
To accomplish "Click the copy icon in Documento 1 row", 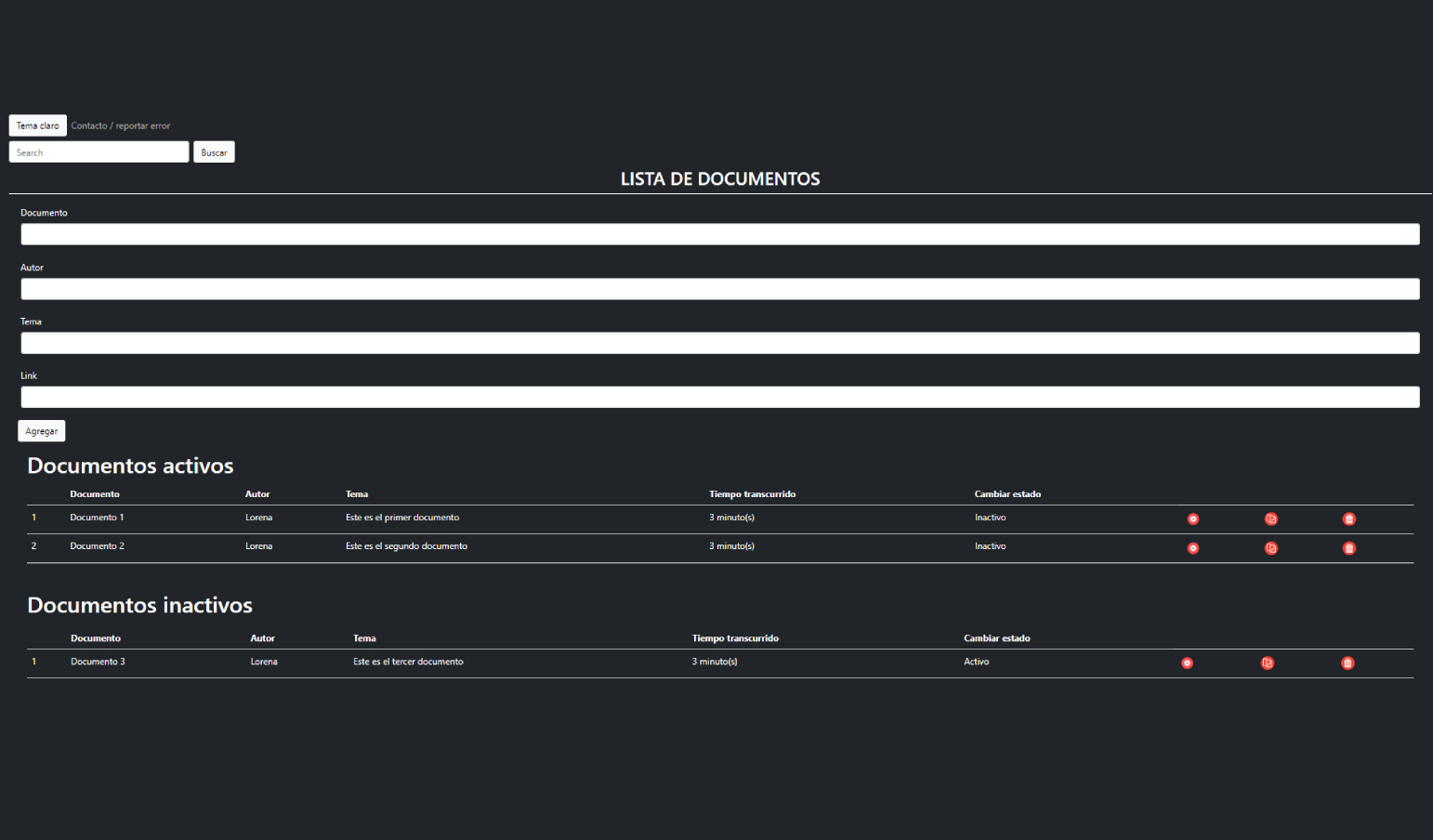I will (x=1270, y=519).
